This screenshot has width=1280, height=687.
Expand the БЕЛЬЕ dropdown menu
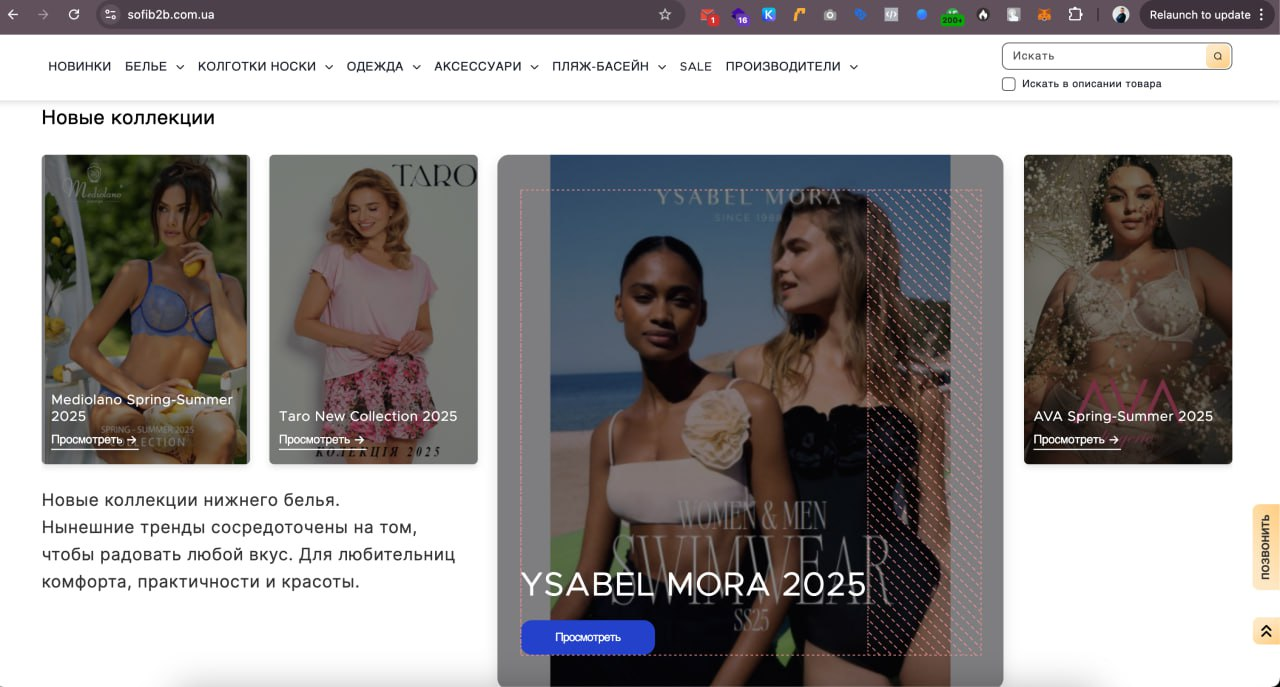coord(154,67)
